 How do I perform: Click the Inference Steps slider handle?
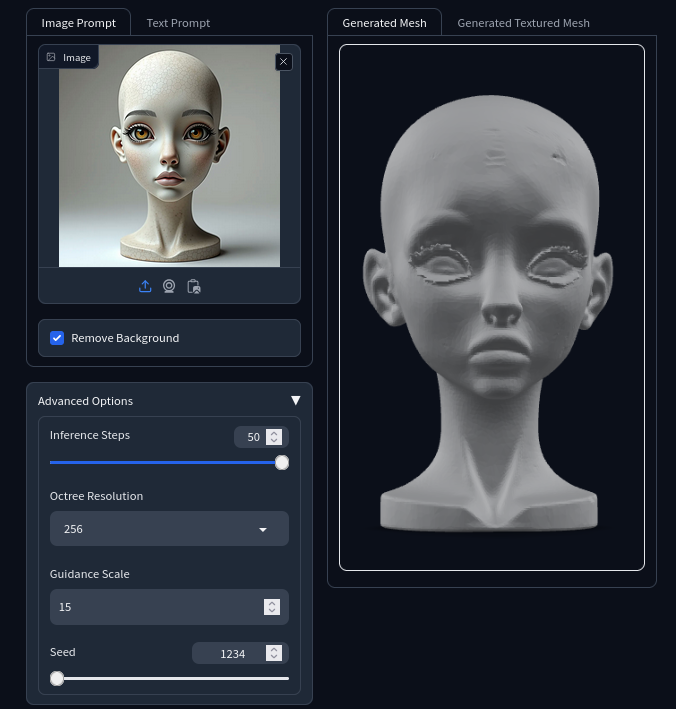pyautogui.click(x=282, y=463)
